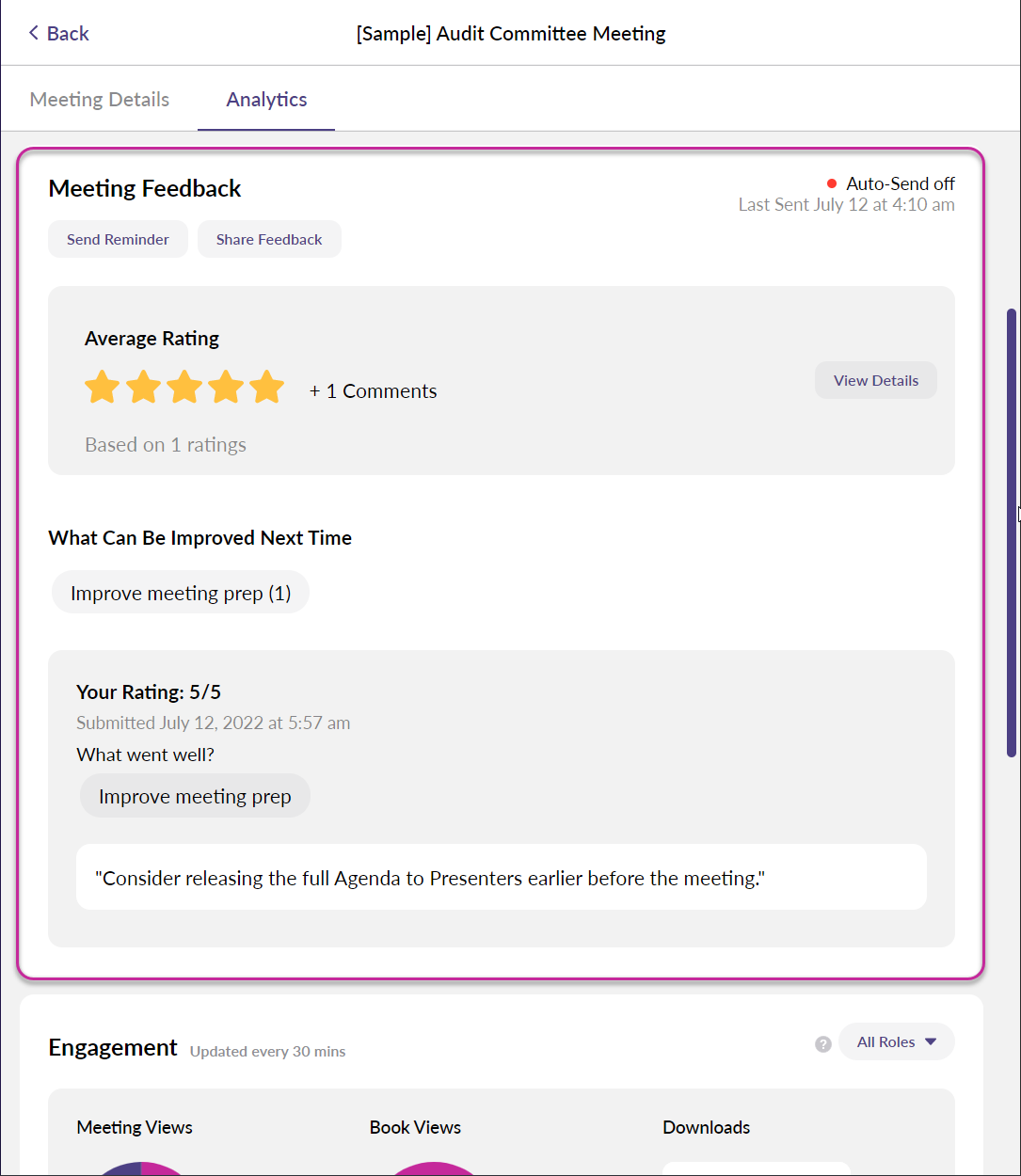The image size is (1021, 1176).
Task: Click the fifth rating star
Action: [267, 387]
